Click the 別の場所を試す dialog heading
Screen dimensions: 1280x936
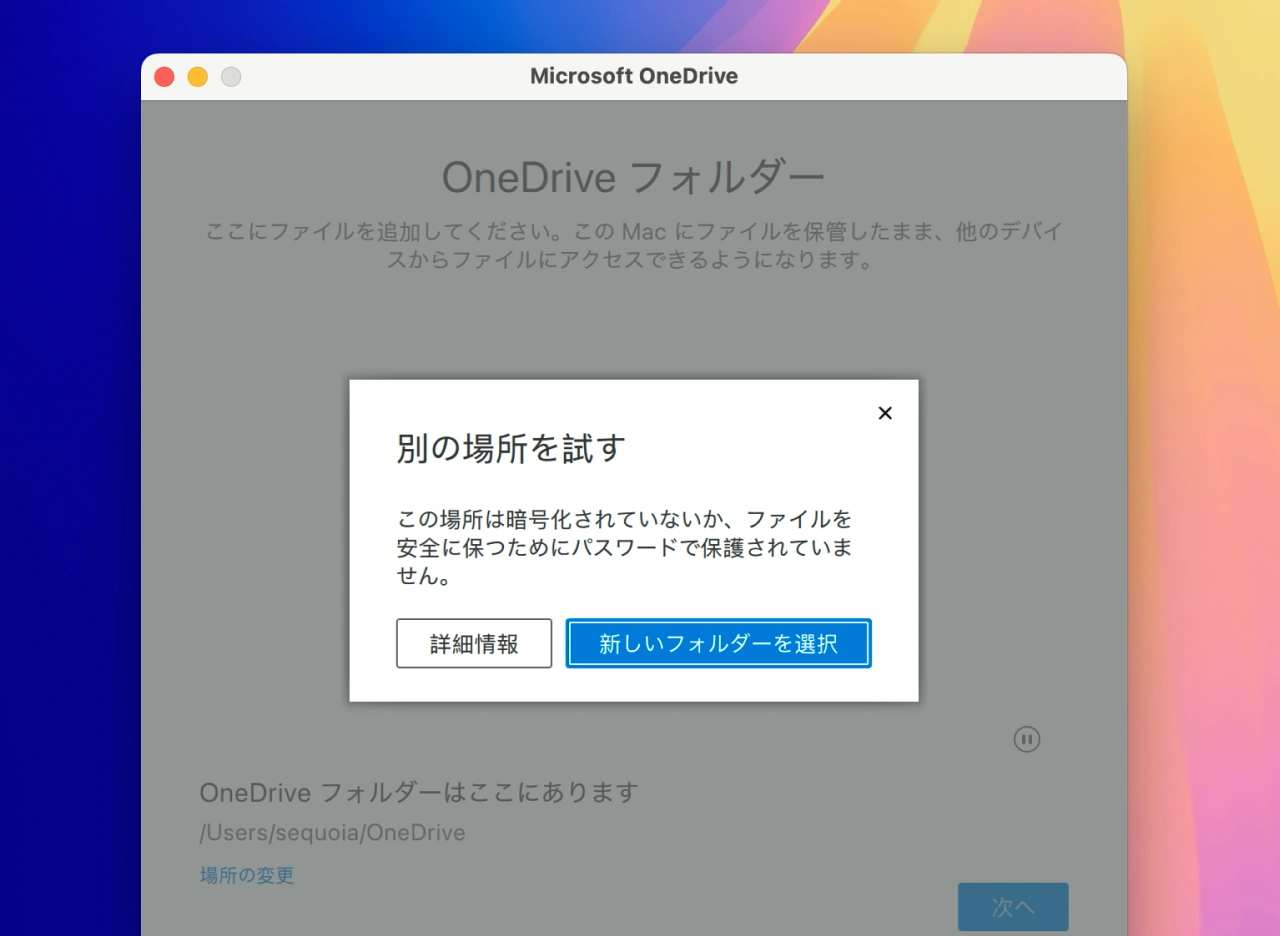tap(511, 449)
